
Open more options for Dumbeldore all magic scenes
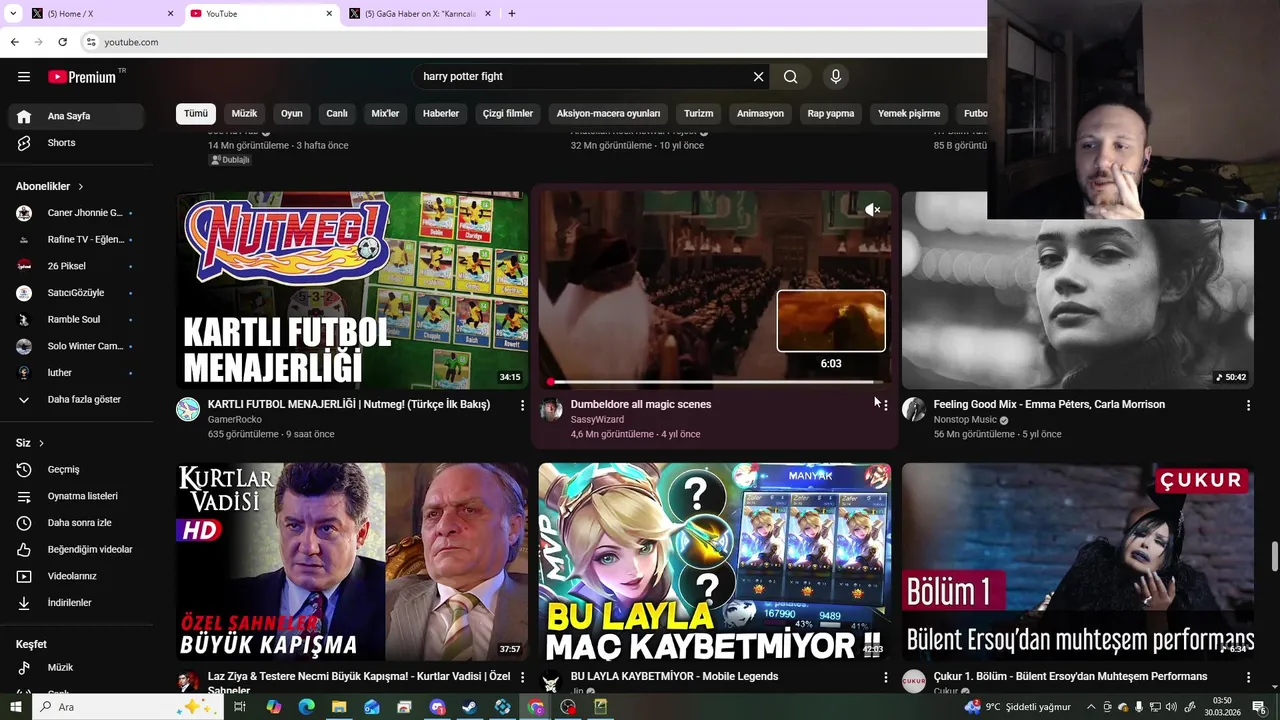(885, 405)
